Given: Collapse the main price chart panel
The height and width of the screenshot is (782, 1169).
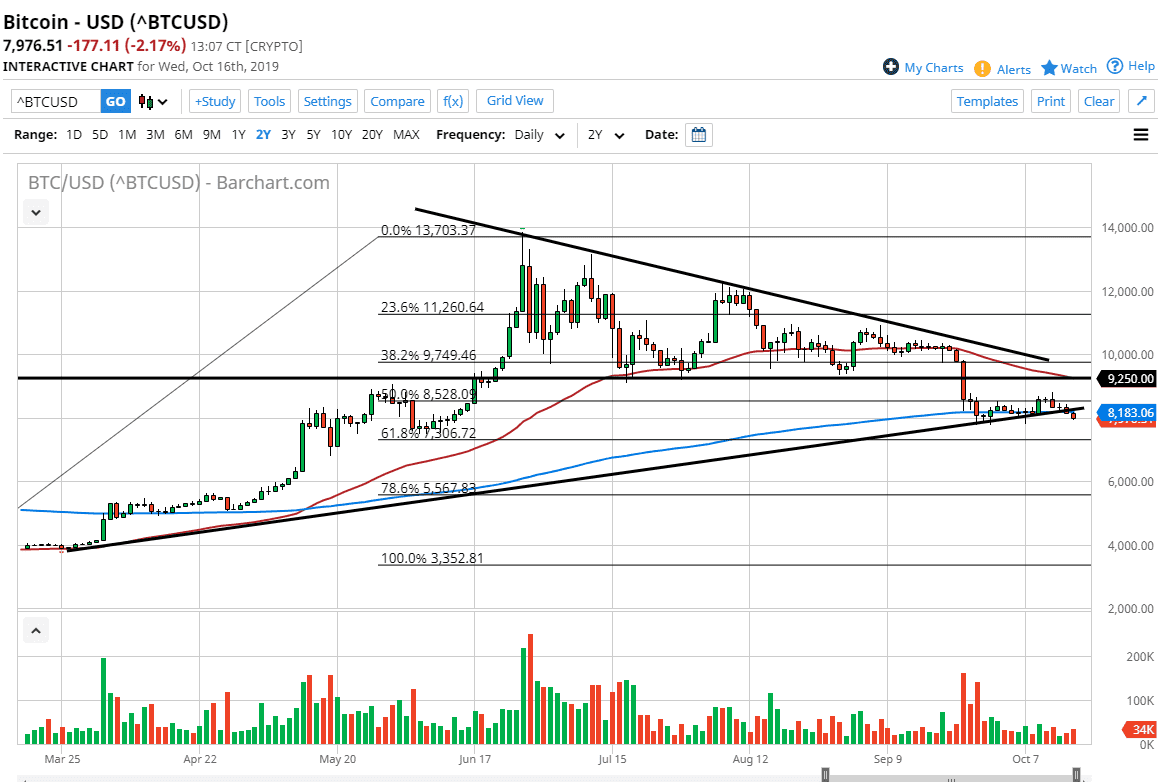Looking at the screenshot, I should tap(35, 212).
